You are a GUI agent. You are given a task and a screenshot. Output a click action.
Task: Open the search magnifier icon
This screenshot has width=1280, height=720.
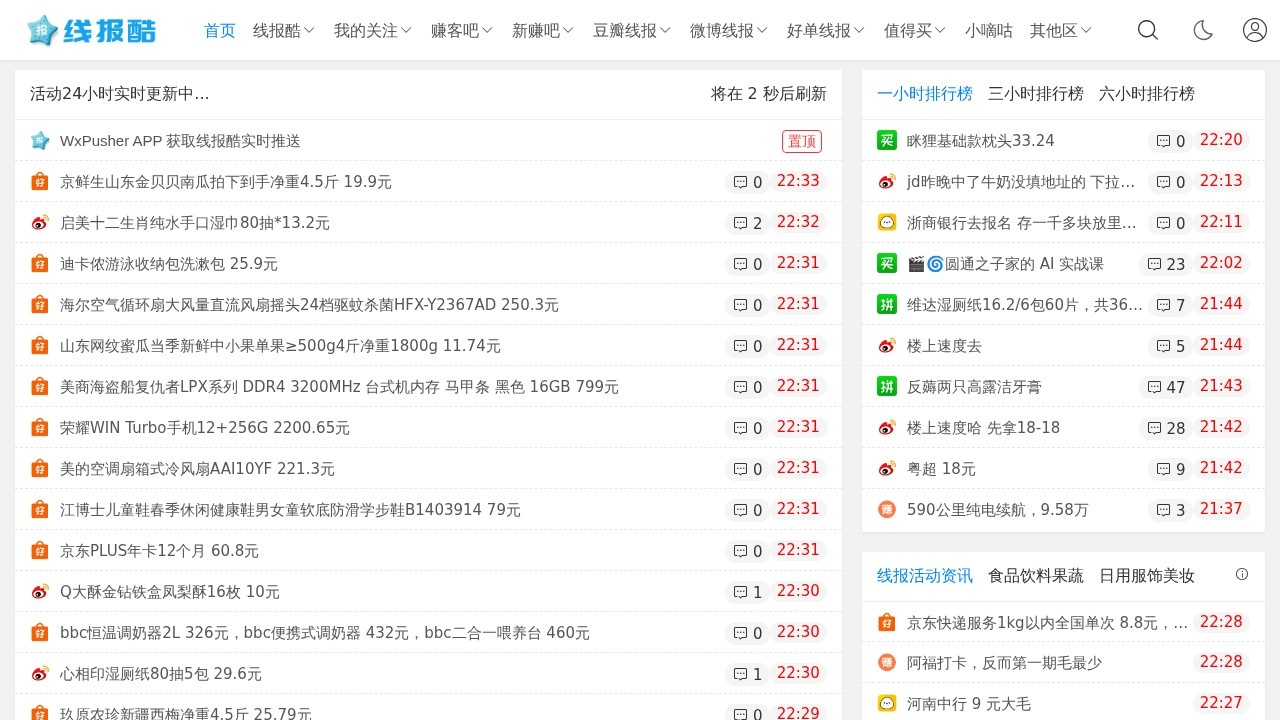tap(1148, 30)
